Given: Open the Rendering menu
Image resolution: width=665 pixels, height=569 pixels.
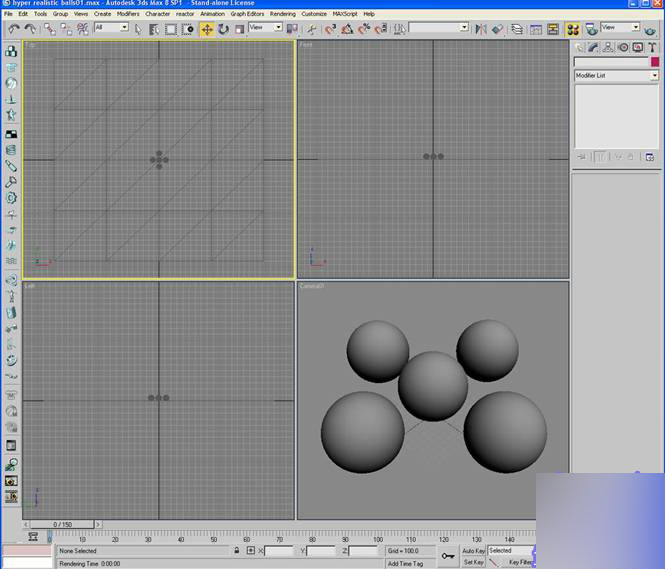Looking at the screenshot, I should 283,14.
